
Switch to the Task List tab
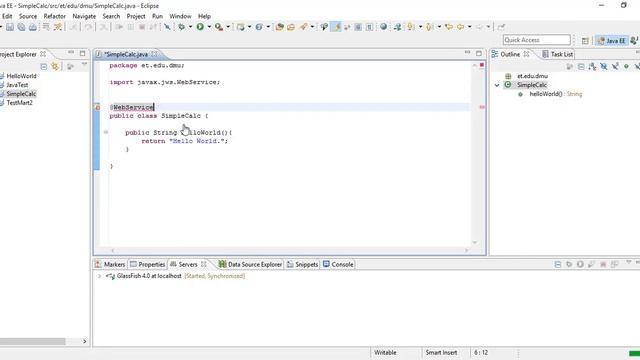pos(558,54)
